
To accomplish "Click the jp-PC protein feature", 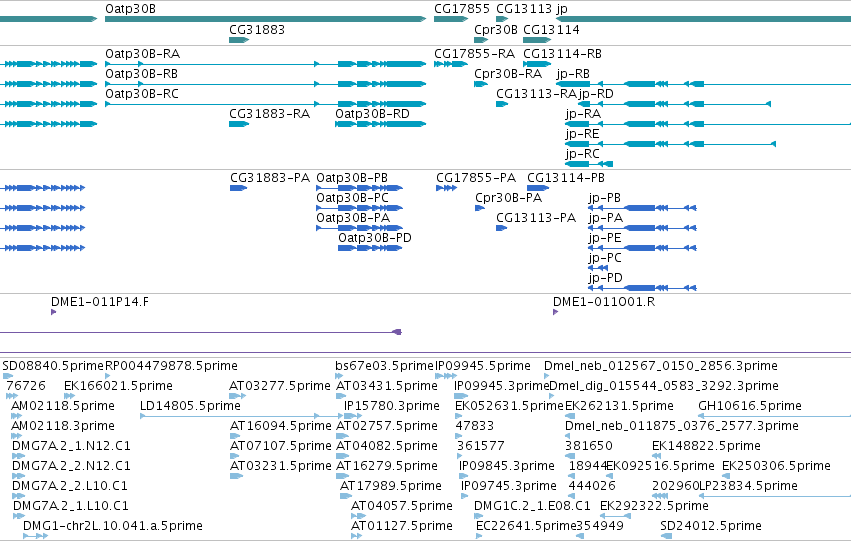I will coord(598,268).
